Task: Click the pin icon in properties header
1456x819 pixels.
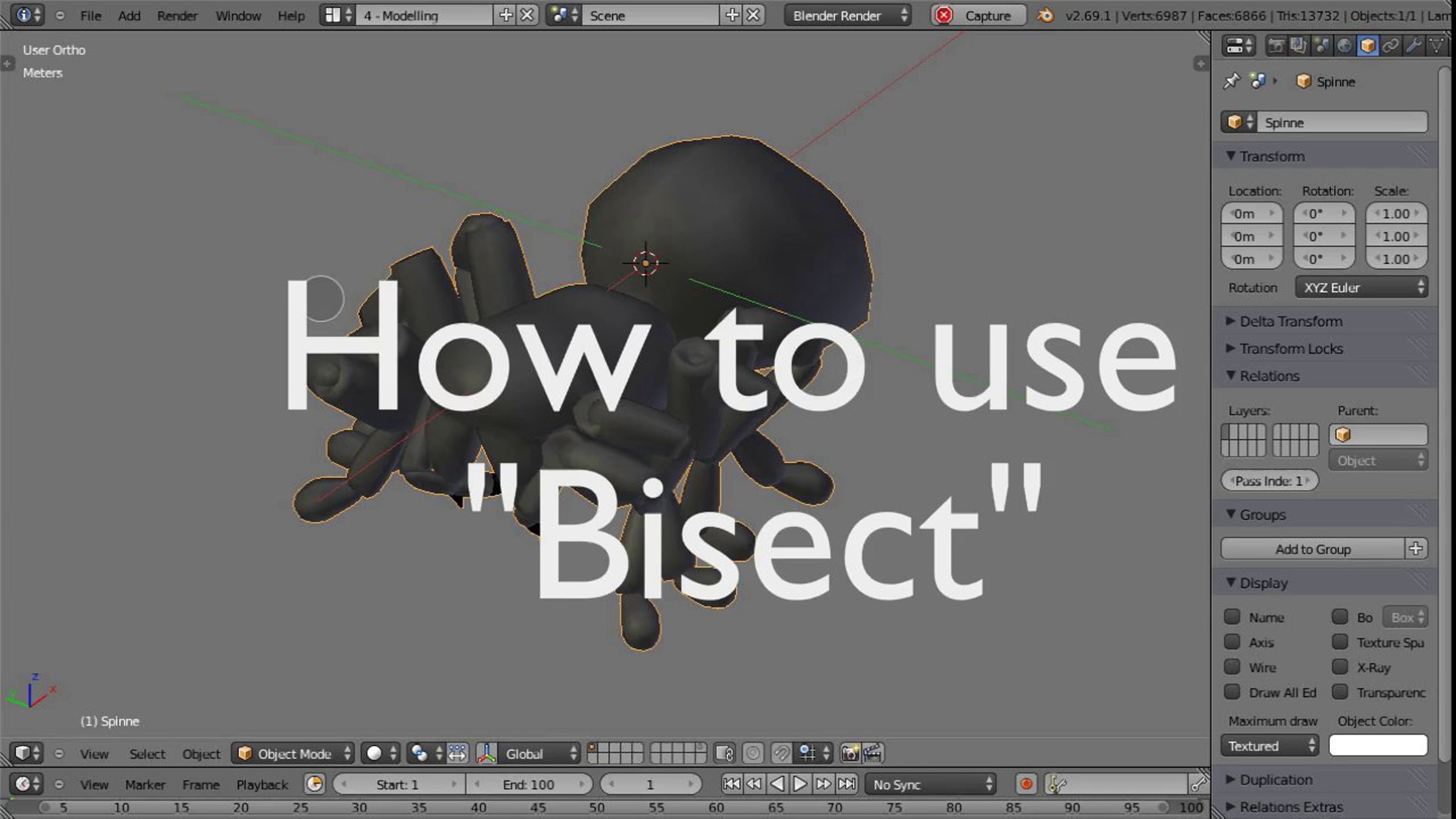Action: click(x=1232, y=81)
